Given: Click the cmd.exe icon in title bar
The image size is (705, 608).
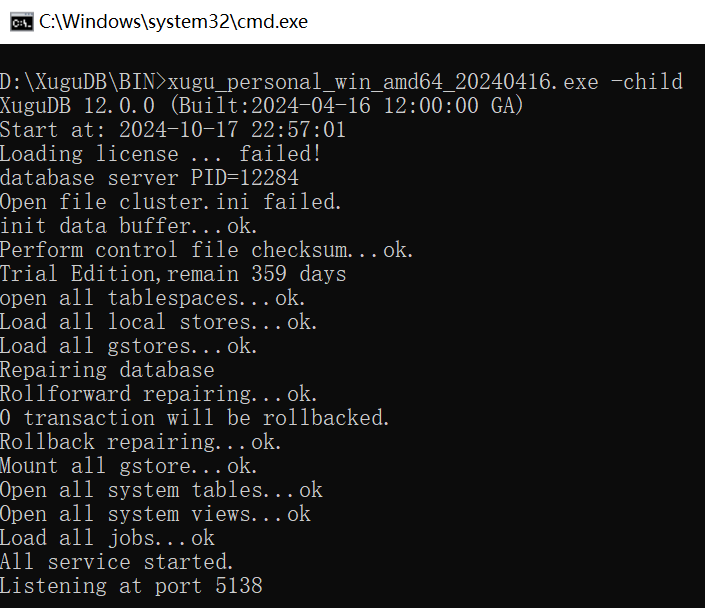Looking at the screenshot, I should (21, 22).
